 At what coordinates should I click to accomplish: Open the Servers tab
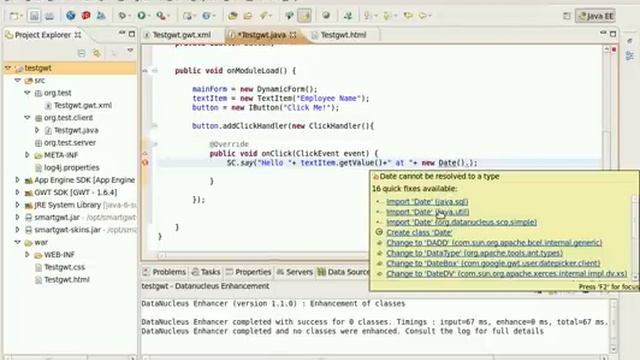click(x=295, y=272)
